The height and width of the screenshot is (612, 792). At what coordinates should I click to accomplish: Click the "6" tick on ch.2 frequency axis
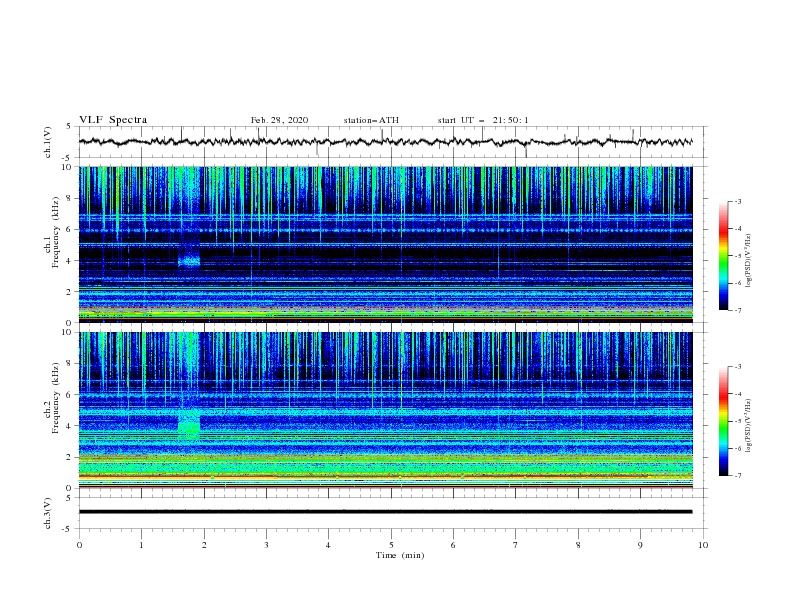70,395
